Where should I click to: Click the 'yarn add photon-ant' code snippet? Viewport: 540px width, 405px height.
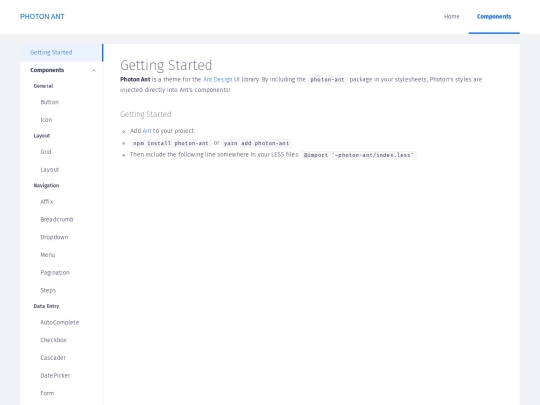click(257, 143)
